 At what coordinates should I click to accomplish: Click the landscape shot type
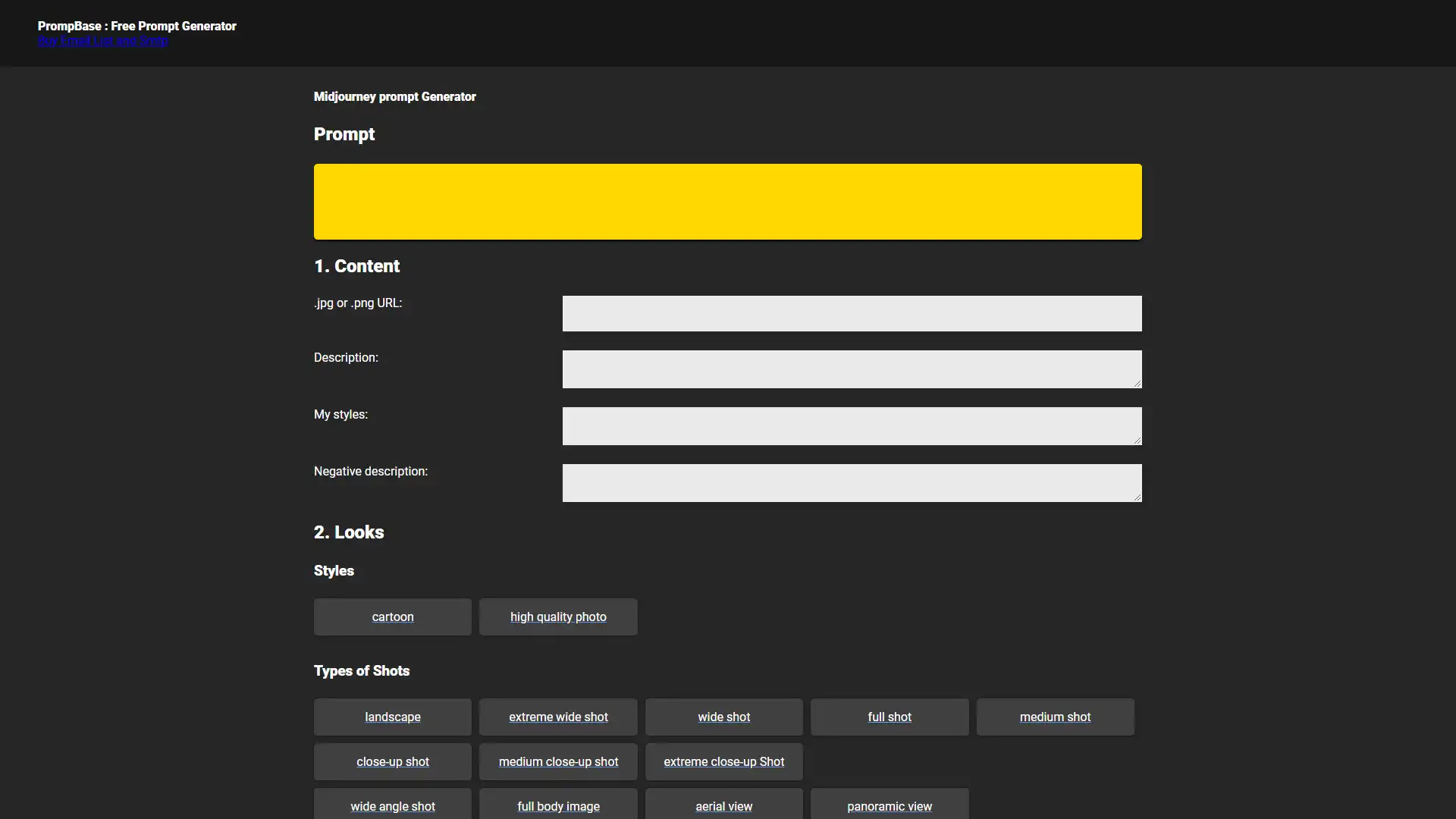392,716
